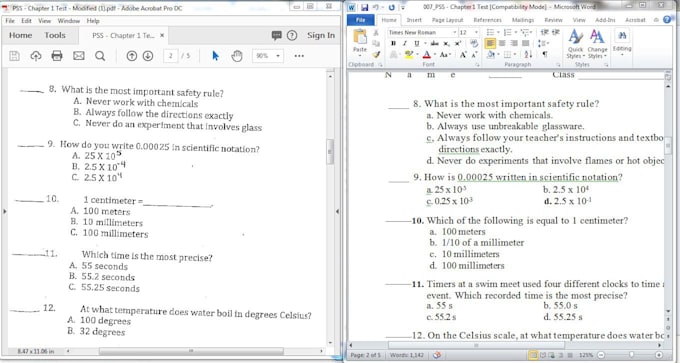
Task: Cut selection with scissors icon in Word
Action: point(376,33)
